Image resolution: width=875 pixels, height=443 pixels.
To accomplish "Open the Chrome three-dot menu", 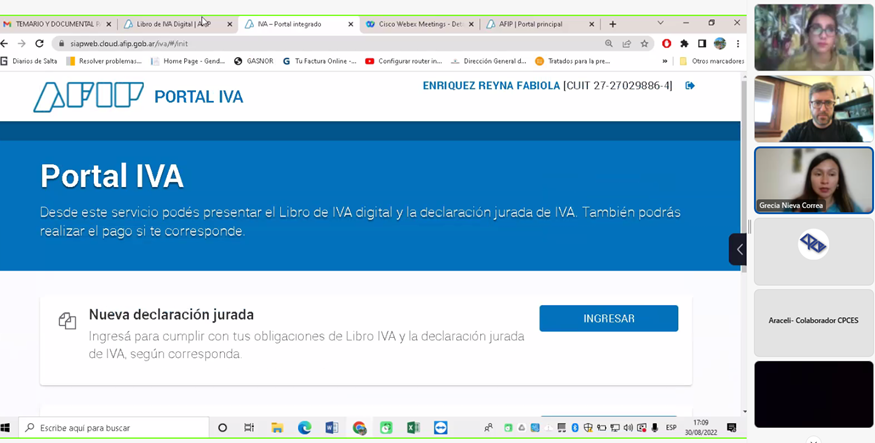I will pos(738,44).
